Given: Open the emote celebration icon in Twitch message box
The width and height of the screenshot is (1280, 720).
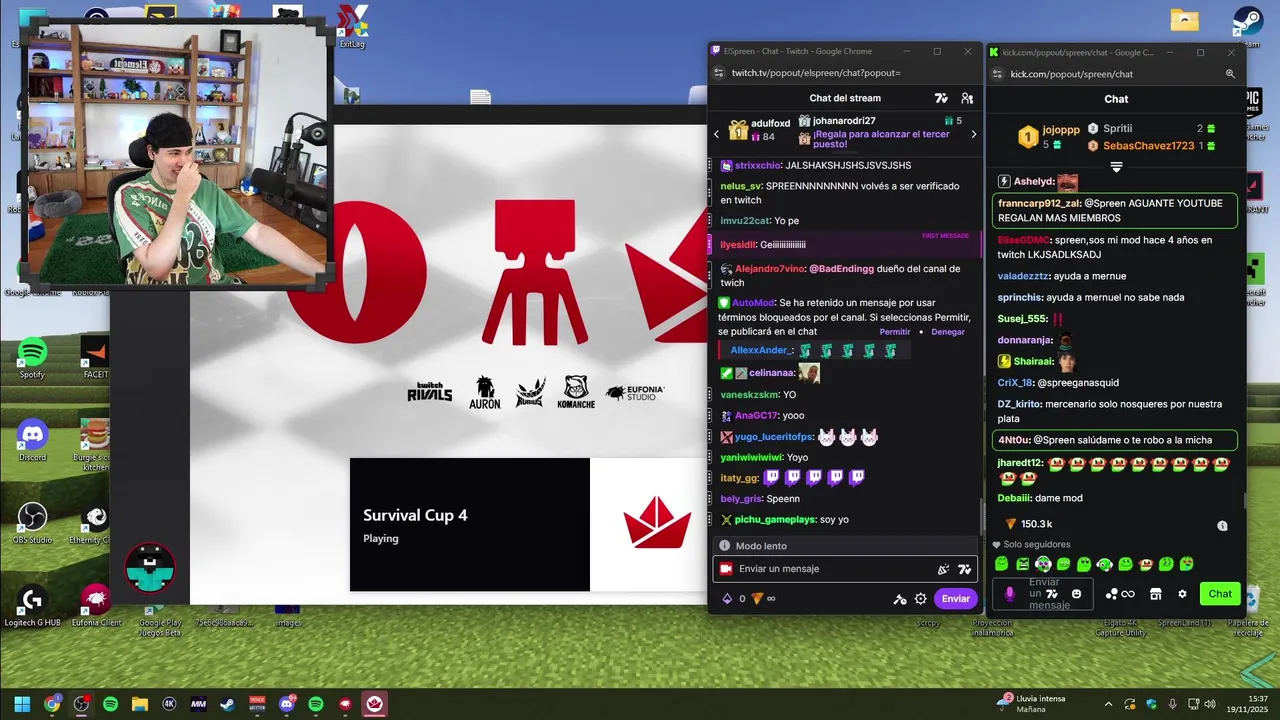Looking at the screenshot, I should point(943,569).
